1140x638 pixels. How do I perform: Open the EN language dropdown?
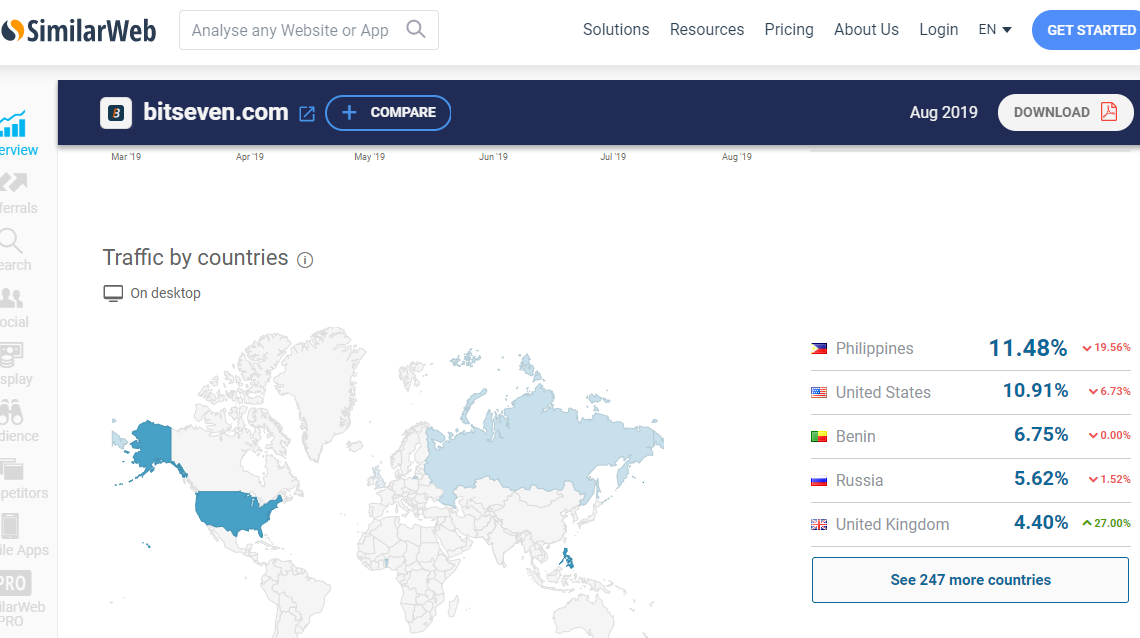pyautogui.click(x=995, y=30)
